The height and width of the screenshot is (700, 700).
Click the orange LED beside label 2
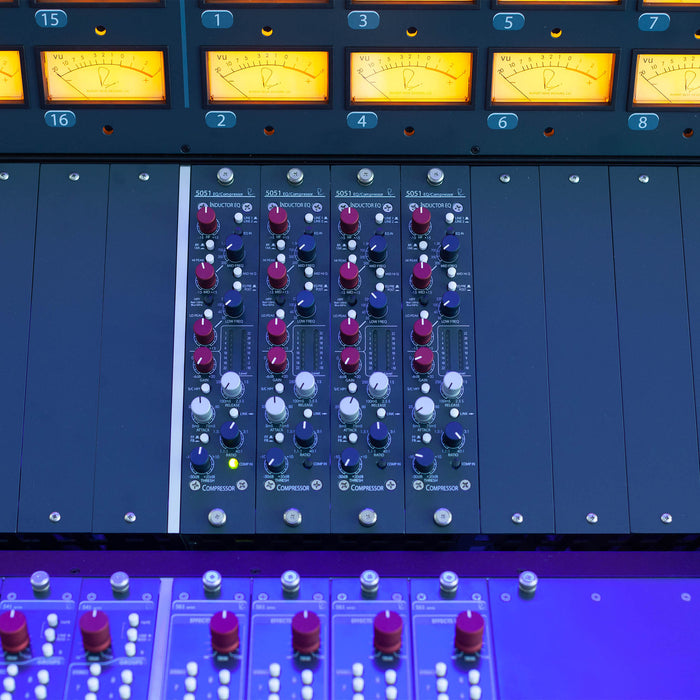(269, 130)
